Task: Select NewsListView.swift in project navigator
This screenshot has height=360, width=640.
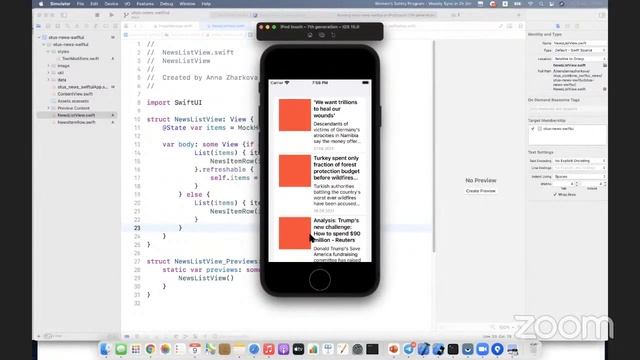Action: (76, 115)
